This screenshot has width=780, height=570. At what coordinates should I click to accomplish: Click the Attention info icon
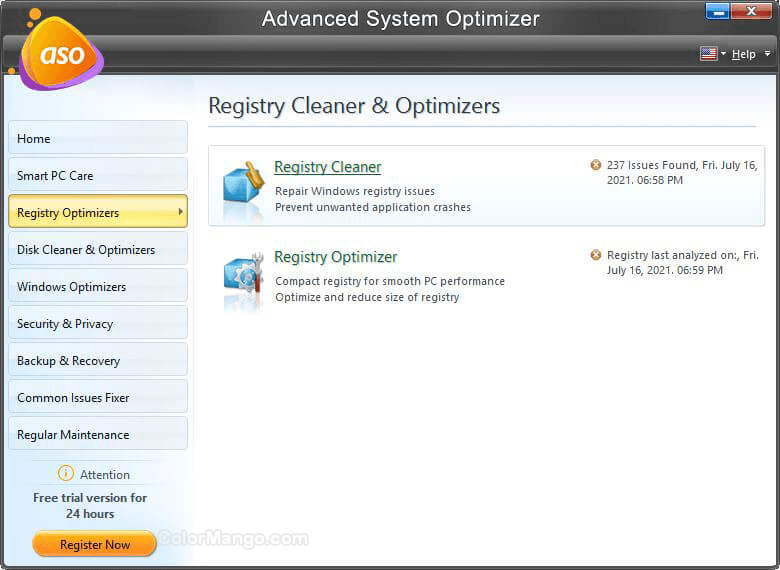(66, 474)
